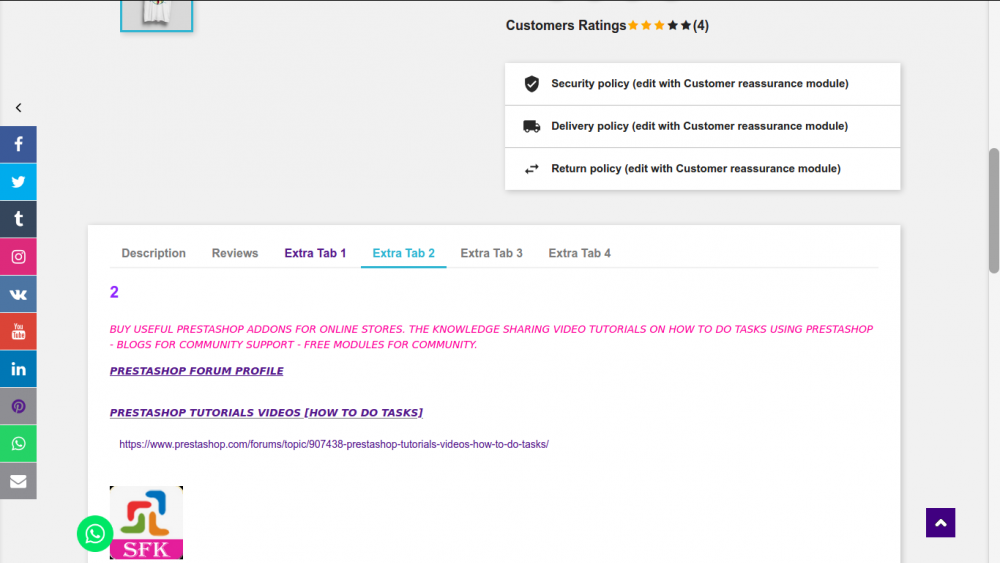Click the SFK logo image
This screenshot has width=1000, height=563.
[146, 522]
